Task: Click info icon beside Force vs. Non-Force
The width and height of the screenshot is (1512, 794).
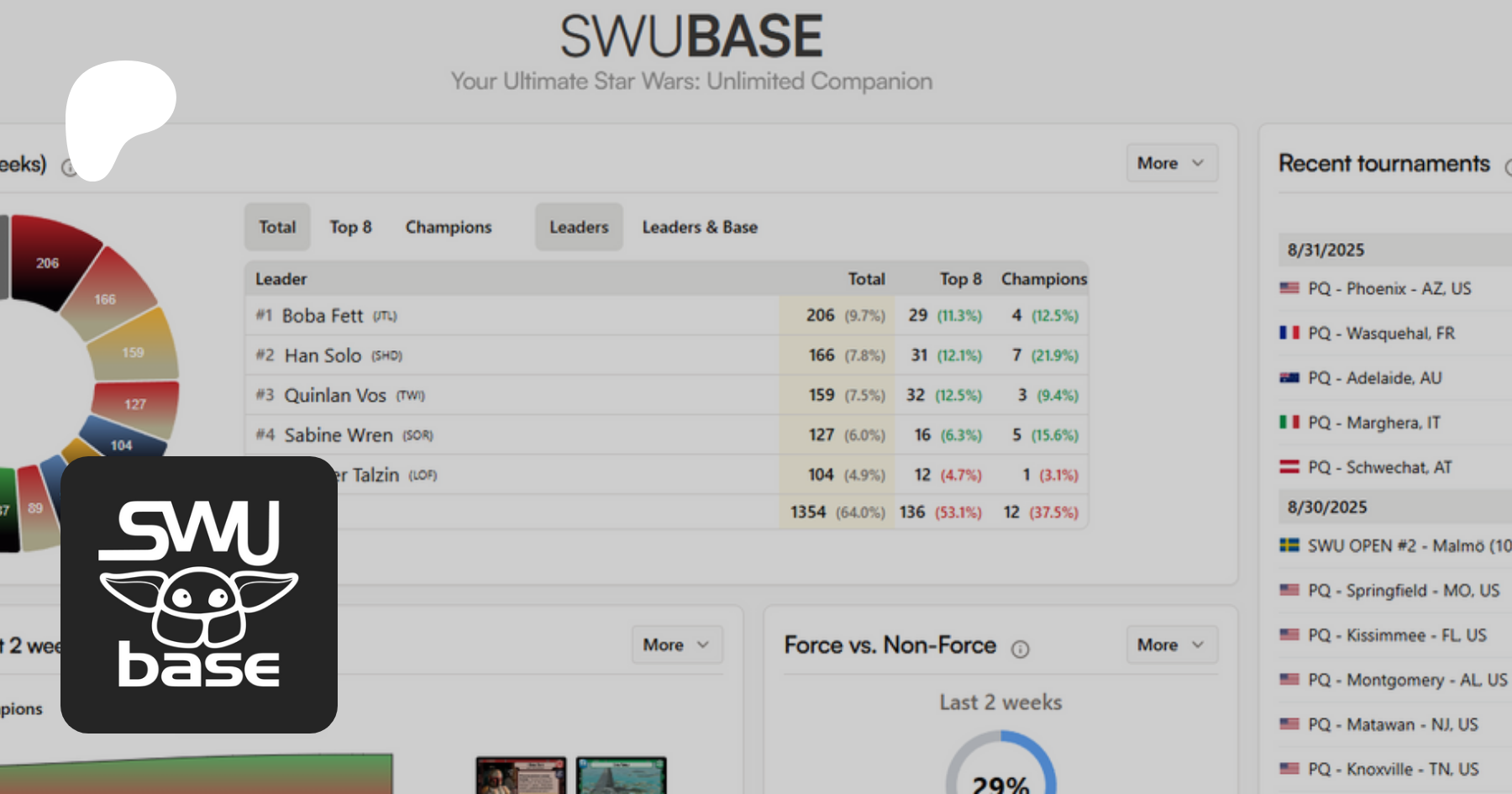Action: pos(1020,649)
